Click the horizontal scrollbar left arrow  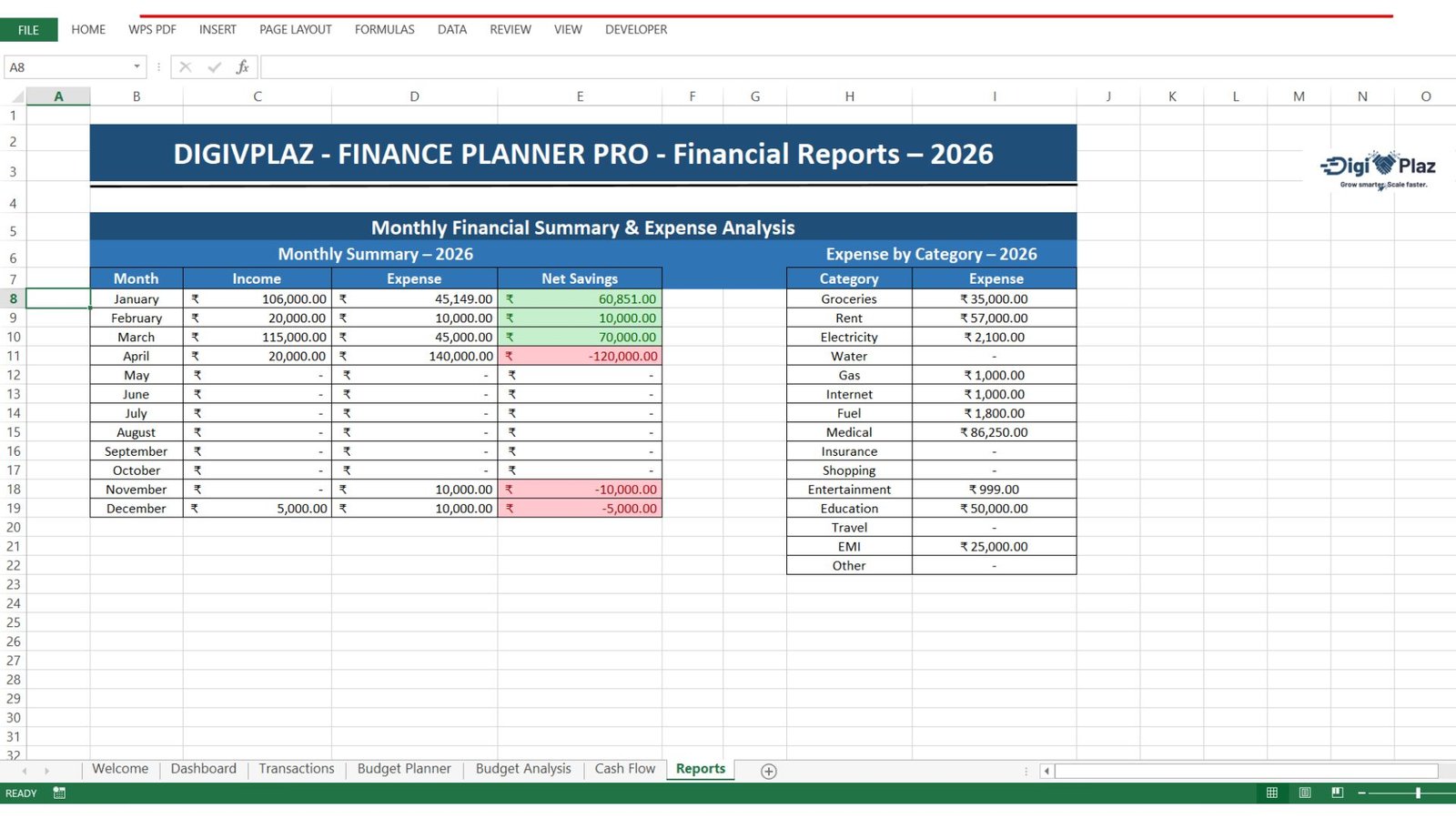[1046, 772]
